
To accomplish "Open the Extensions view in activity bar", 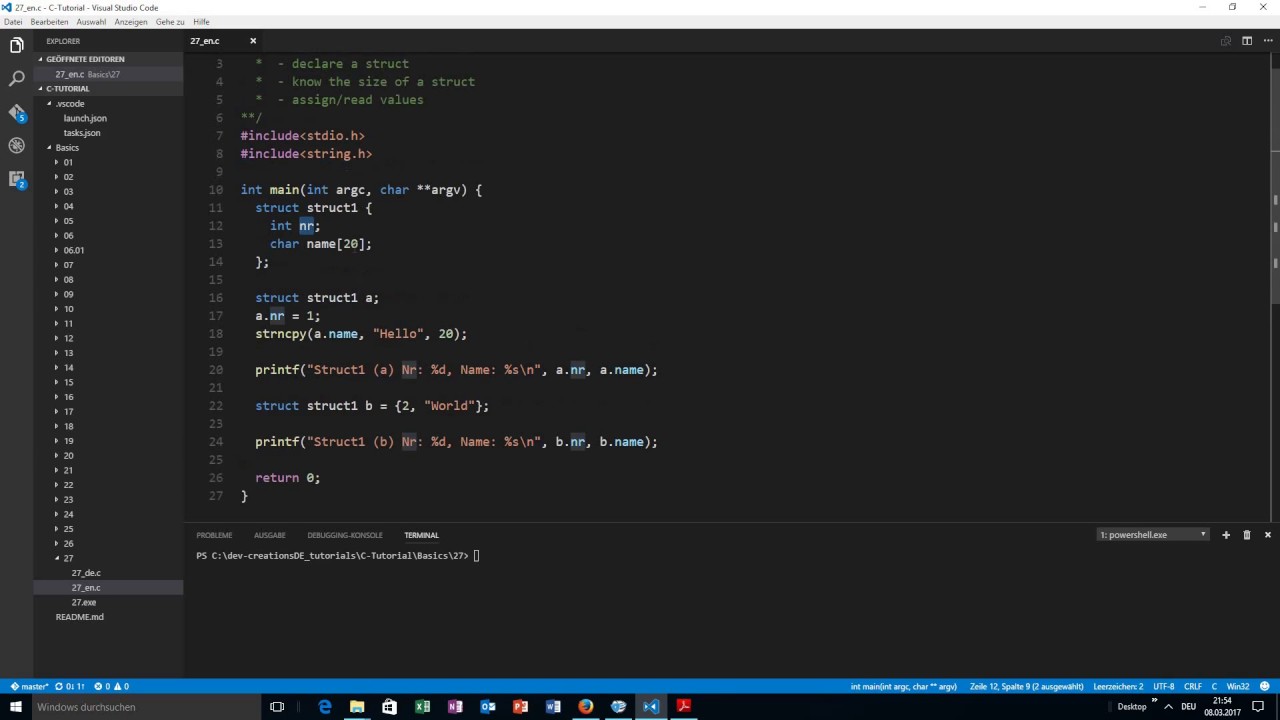I will tap(16, 179).
